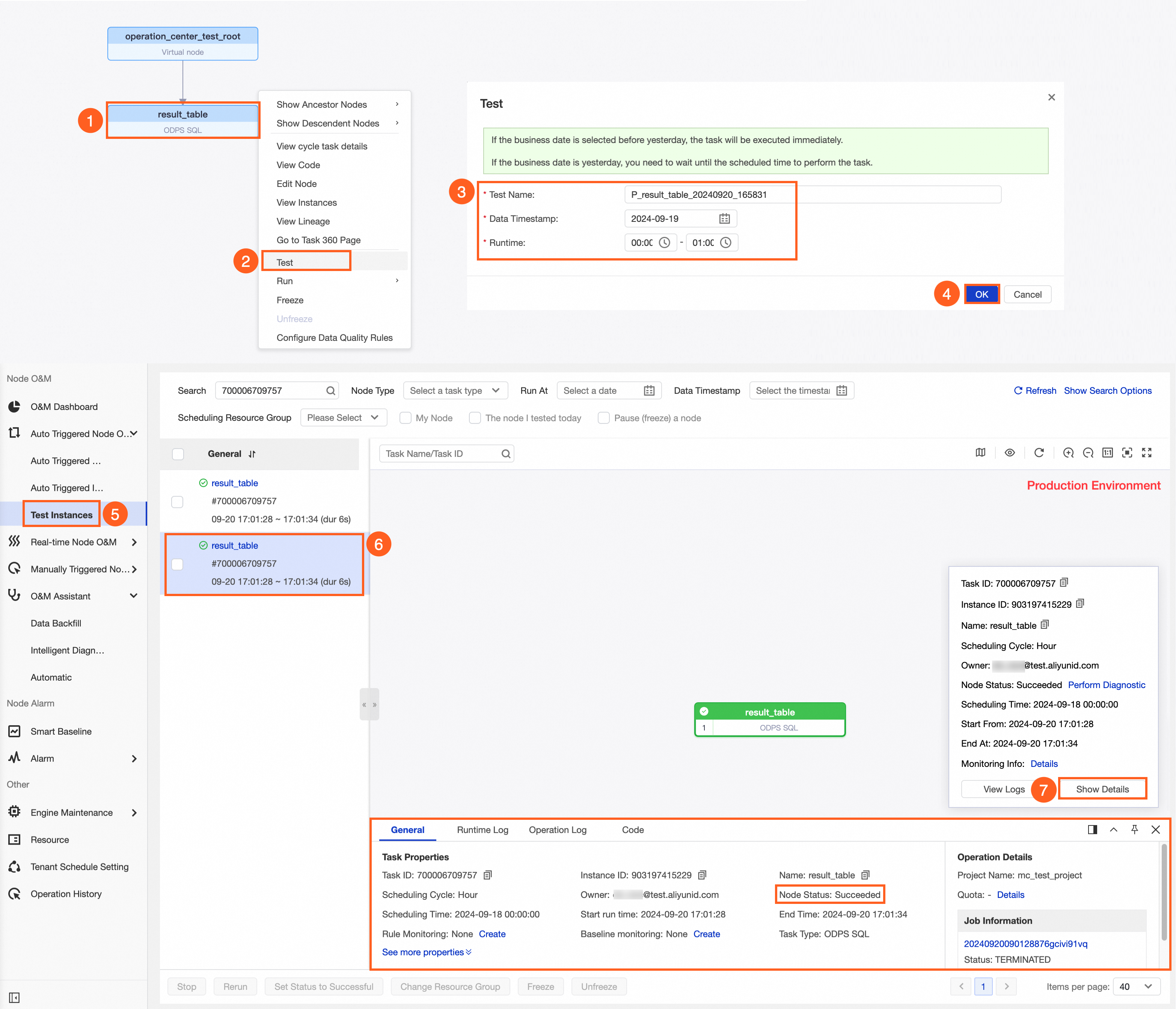1176x1009 pixels.
Task: Check 'The node I tested today' box
Action: click(475, 418)
